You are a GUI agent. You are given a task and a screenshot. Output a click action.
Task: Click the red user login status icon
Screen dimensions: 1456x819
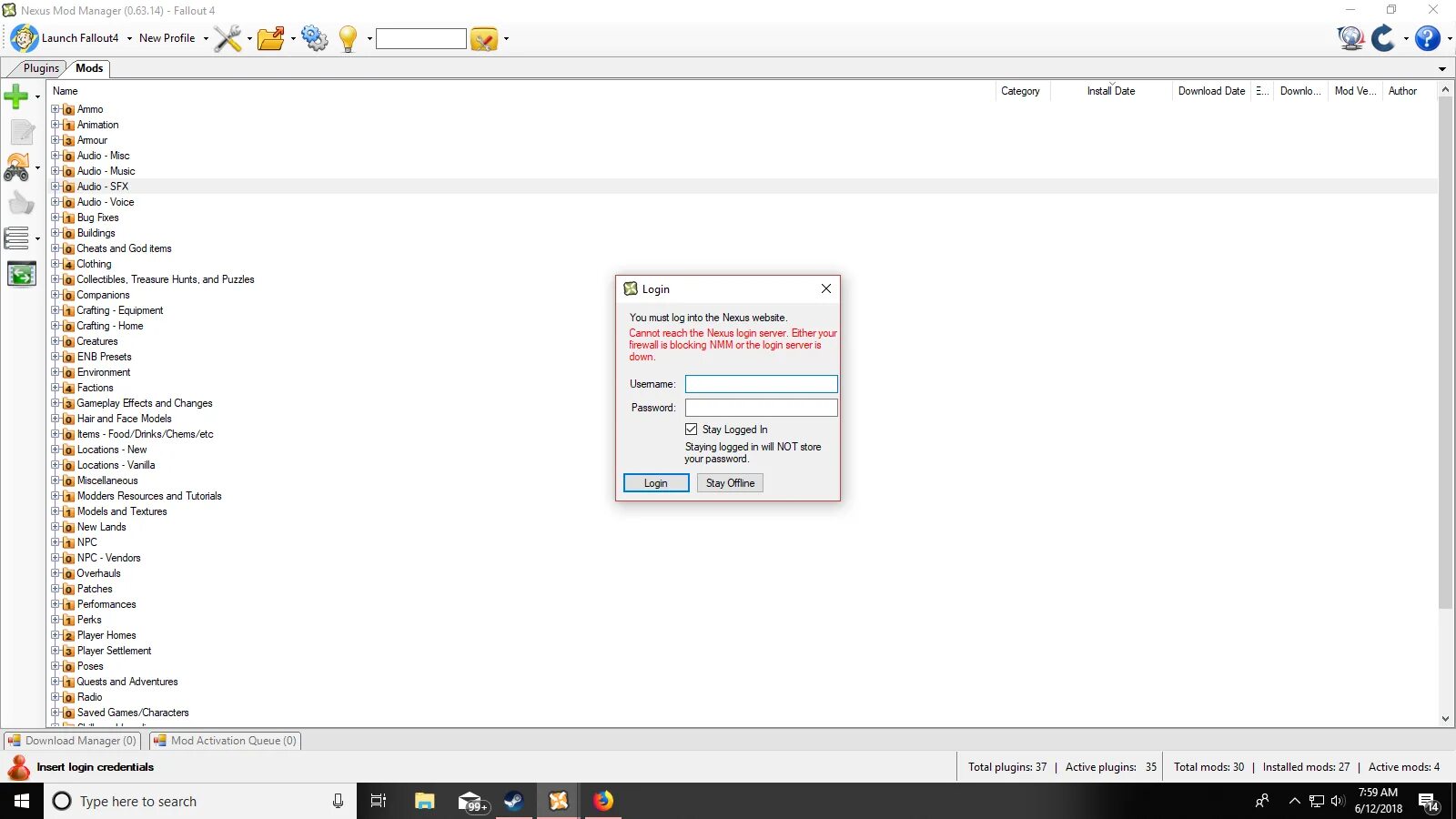[18, 767]
